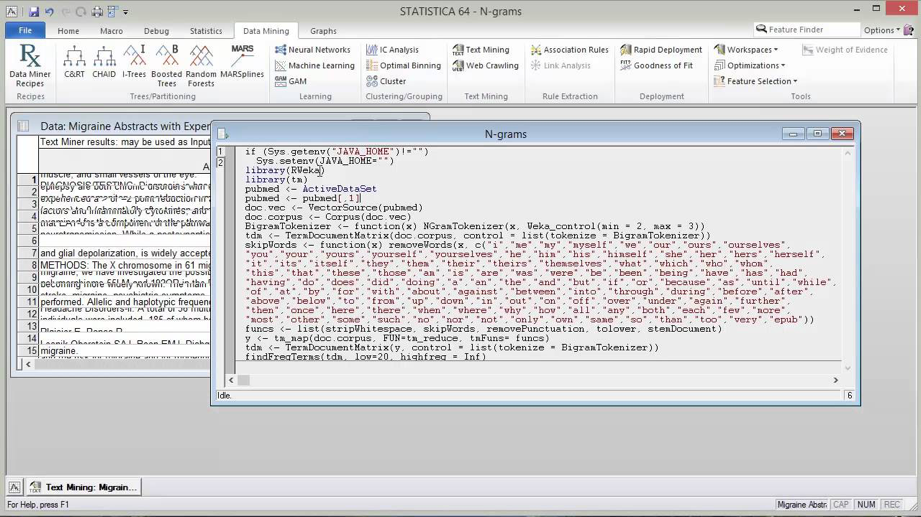The width and height of the screenshot is (921, 517).
Task: Click Weight of Evidence button
Action: [845, 50]
